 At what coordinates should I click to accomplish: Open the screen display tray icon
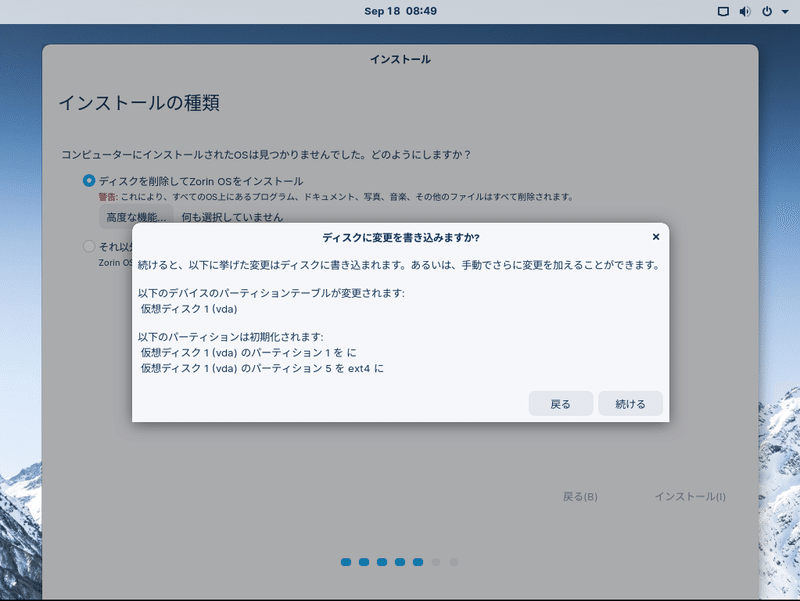[x=723, y=11]
